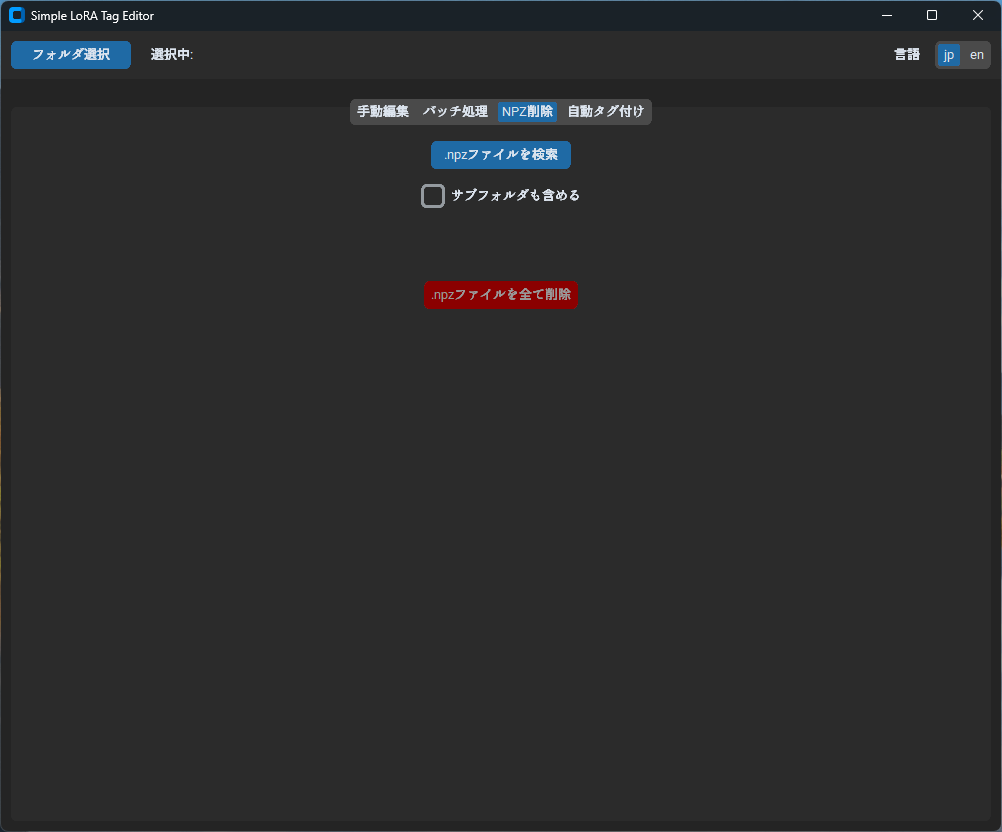Viewport: 1002px width, 832px height.
Task: Return to manual editing via 手動編集
Action: tap(381, 111)
